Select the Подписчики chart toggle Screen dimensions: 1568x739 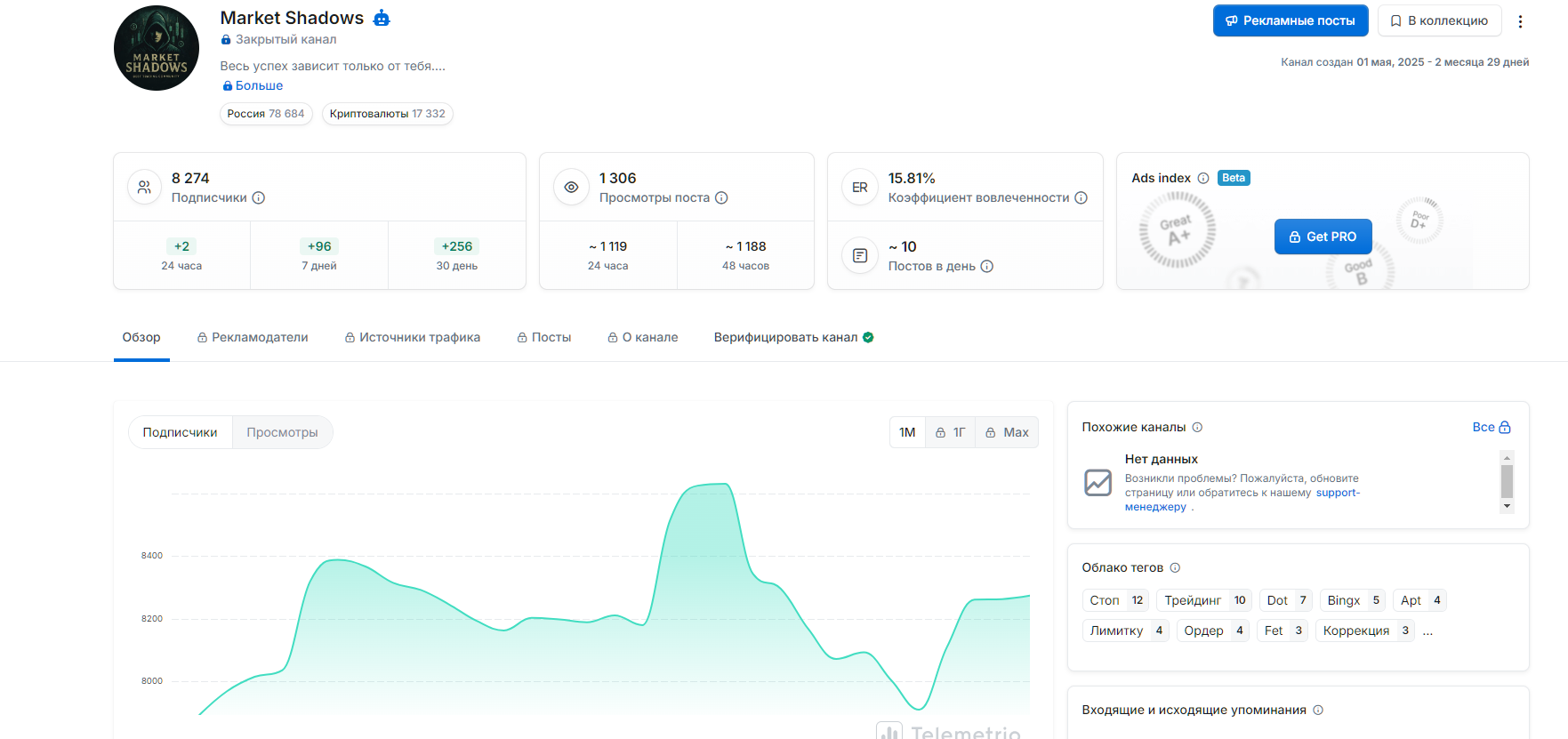(x=180, y=432)
